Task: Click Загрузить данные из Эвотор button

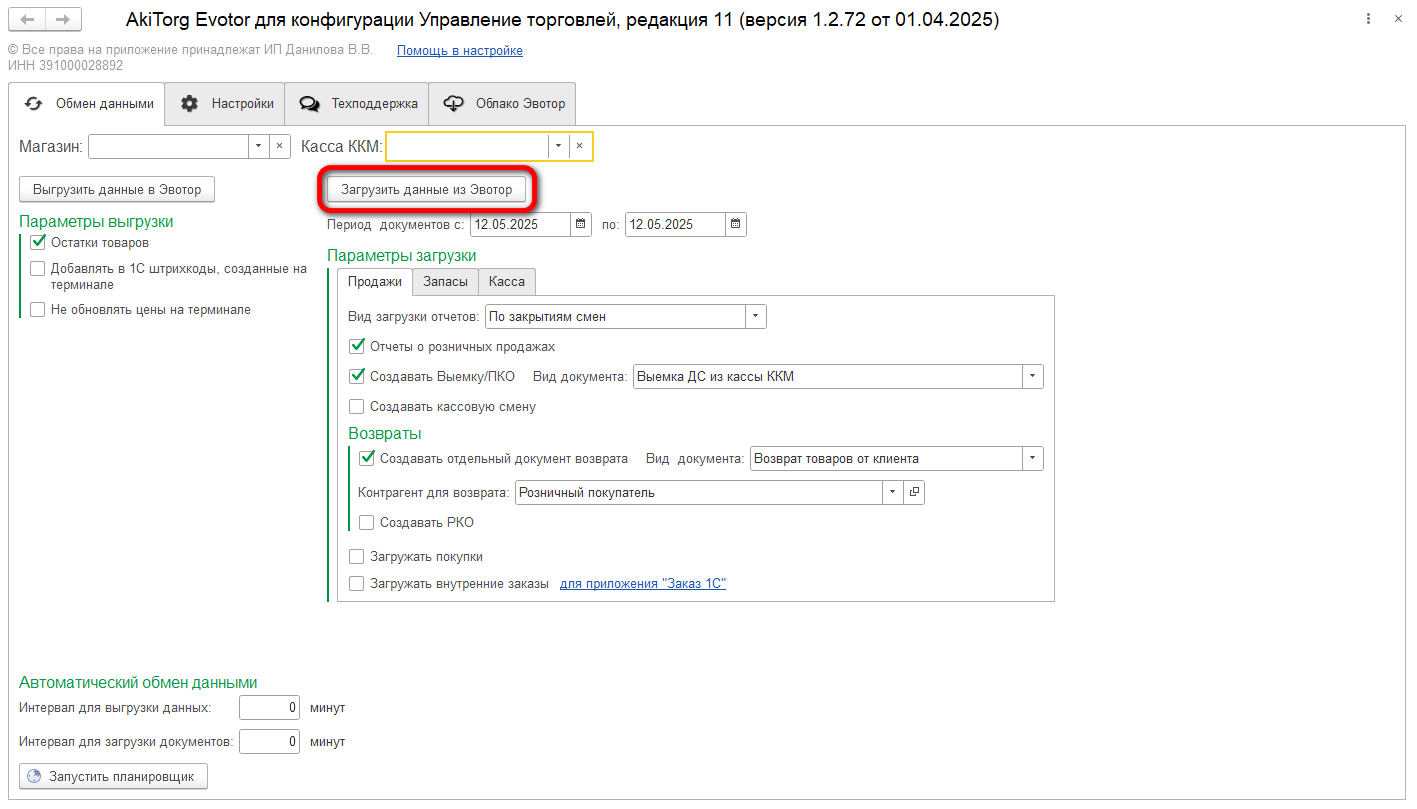Action: [x=427, y=189]
